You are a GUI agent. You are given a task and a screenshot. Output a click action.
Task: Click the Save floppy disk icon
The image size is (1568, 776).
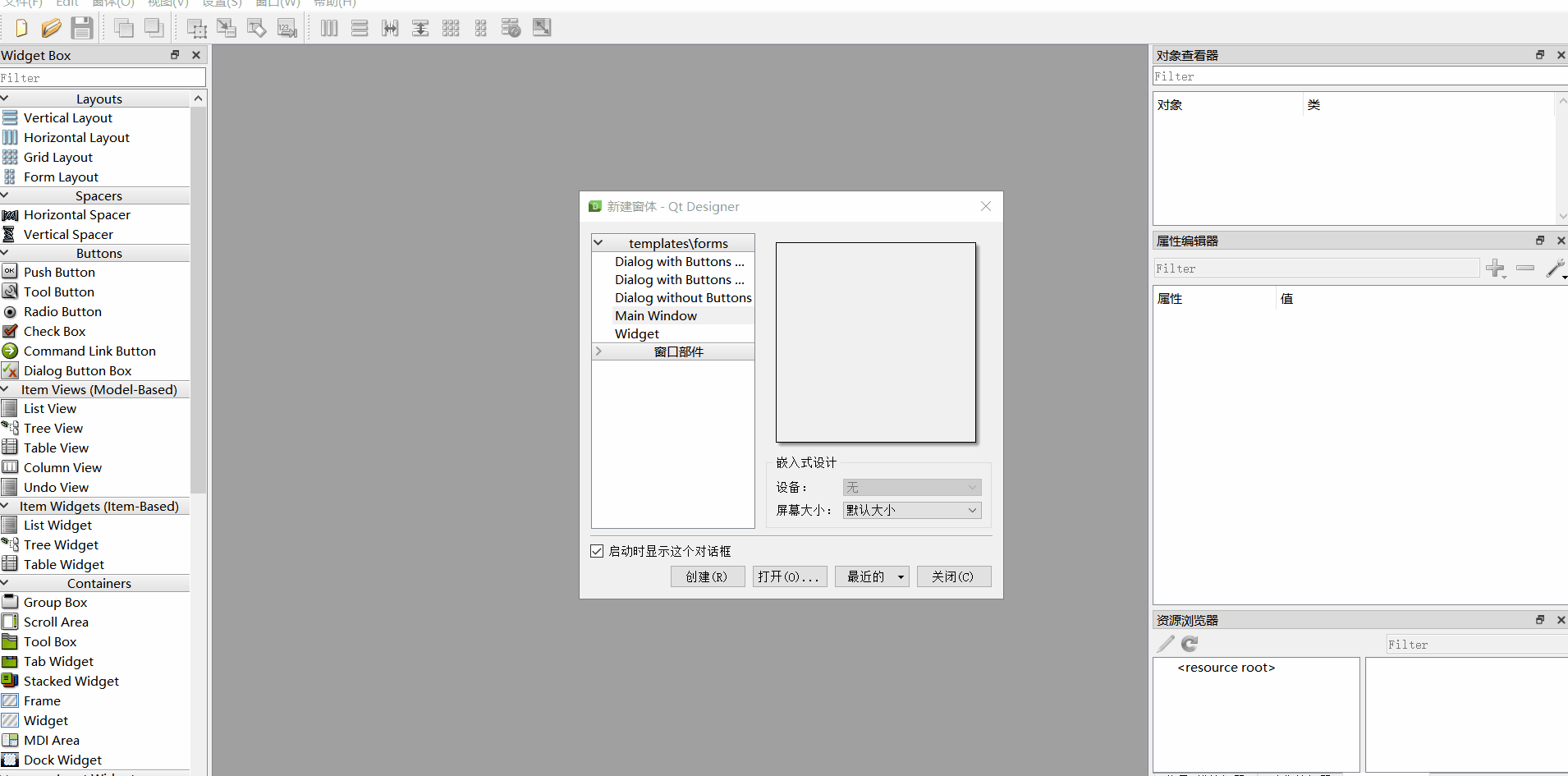pos(81,28)
